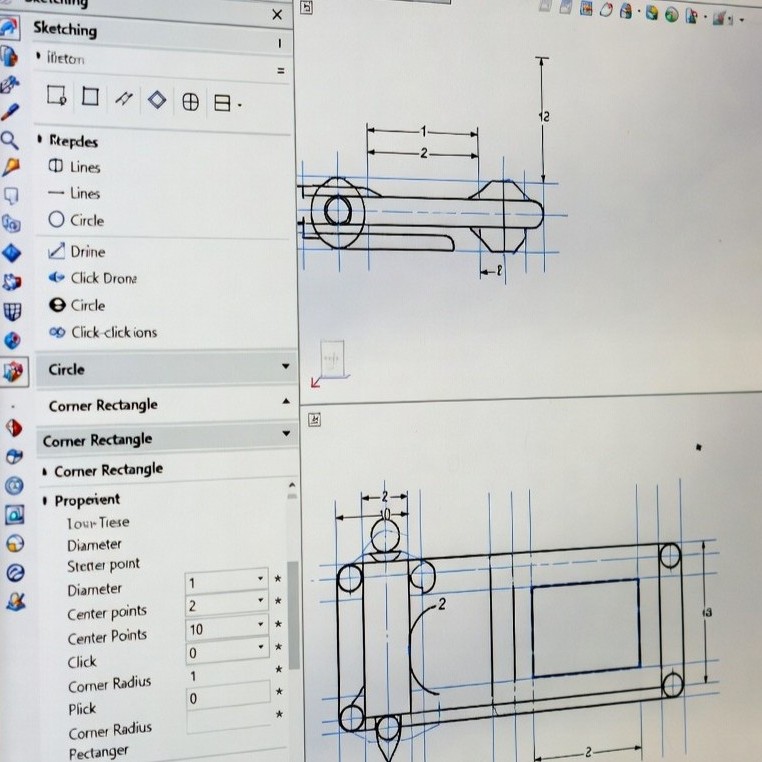This screenshot has height=762, width=762.
Task: Expand the Circle section dropdown arrow
Action: click(x=286, y=367)
